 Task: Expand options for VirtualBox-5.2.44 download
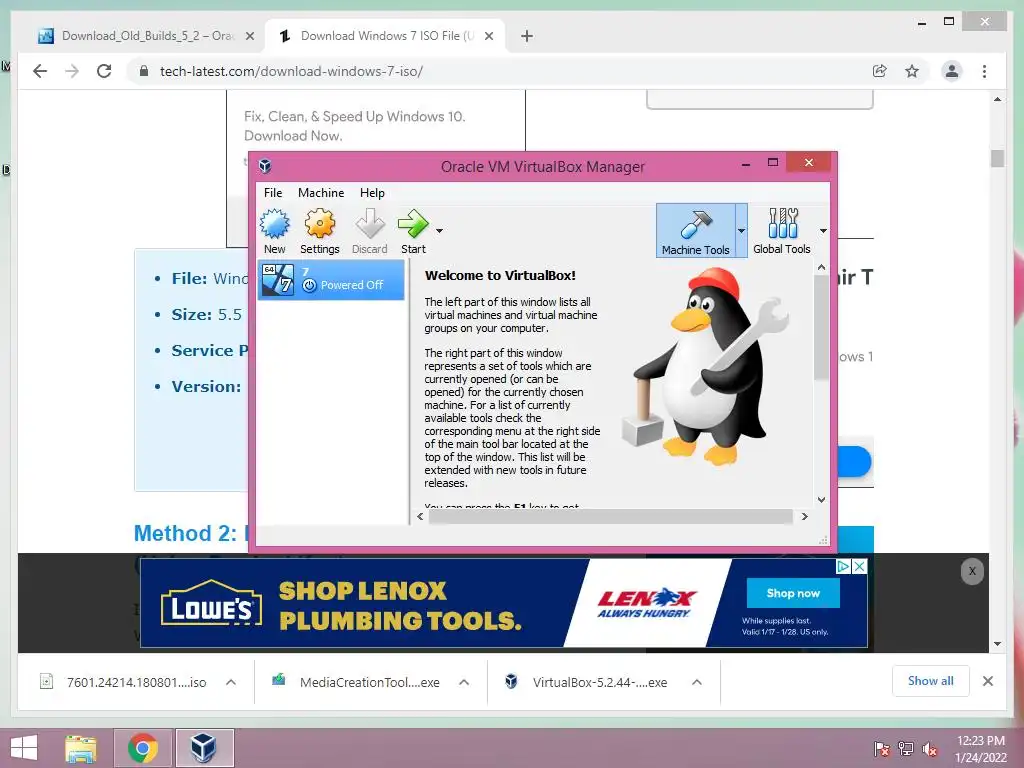[697, 682]
